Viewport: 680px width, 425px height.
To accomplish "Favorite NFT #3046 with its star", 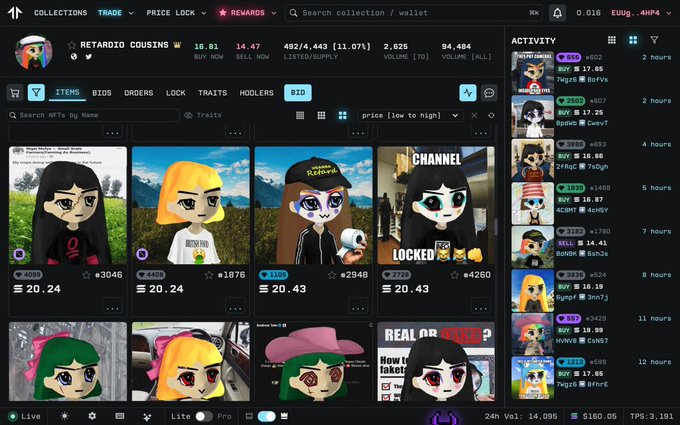I will pos(86,275).
